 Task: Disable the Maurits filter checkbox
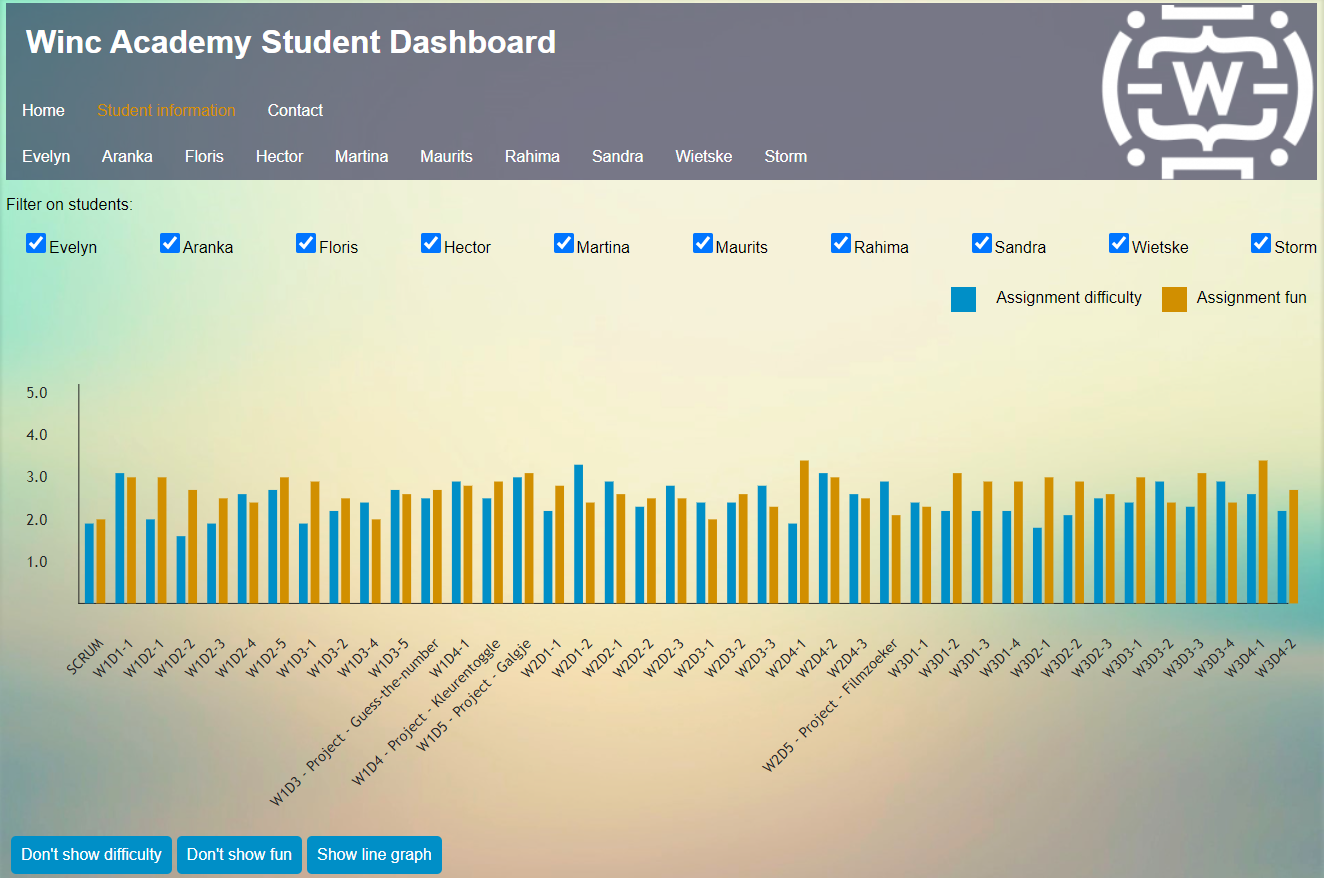[x=703, y=243]
